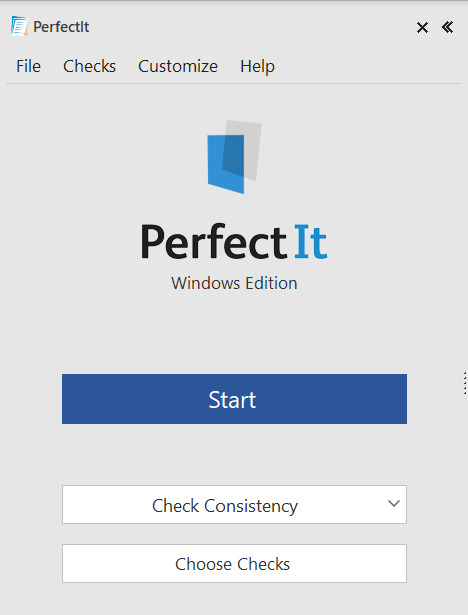The width and height of the screenshot is (468, 615).
Task: Open the Check Consistency style dropdown
Action: (x=234, y=504)
